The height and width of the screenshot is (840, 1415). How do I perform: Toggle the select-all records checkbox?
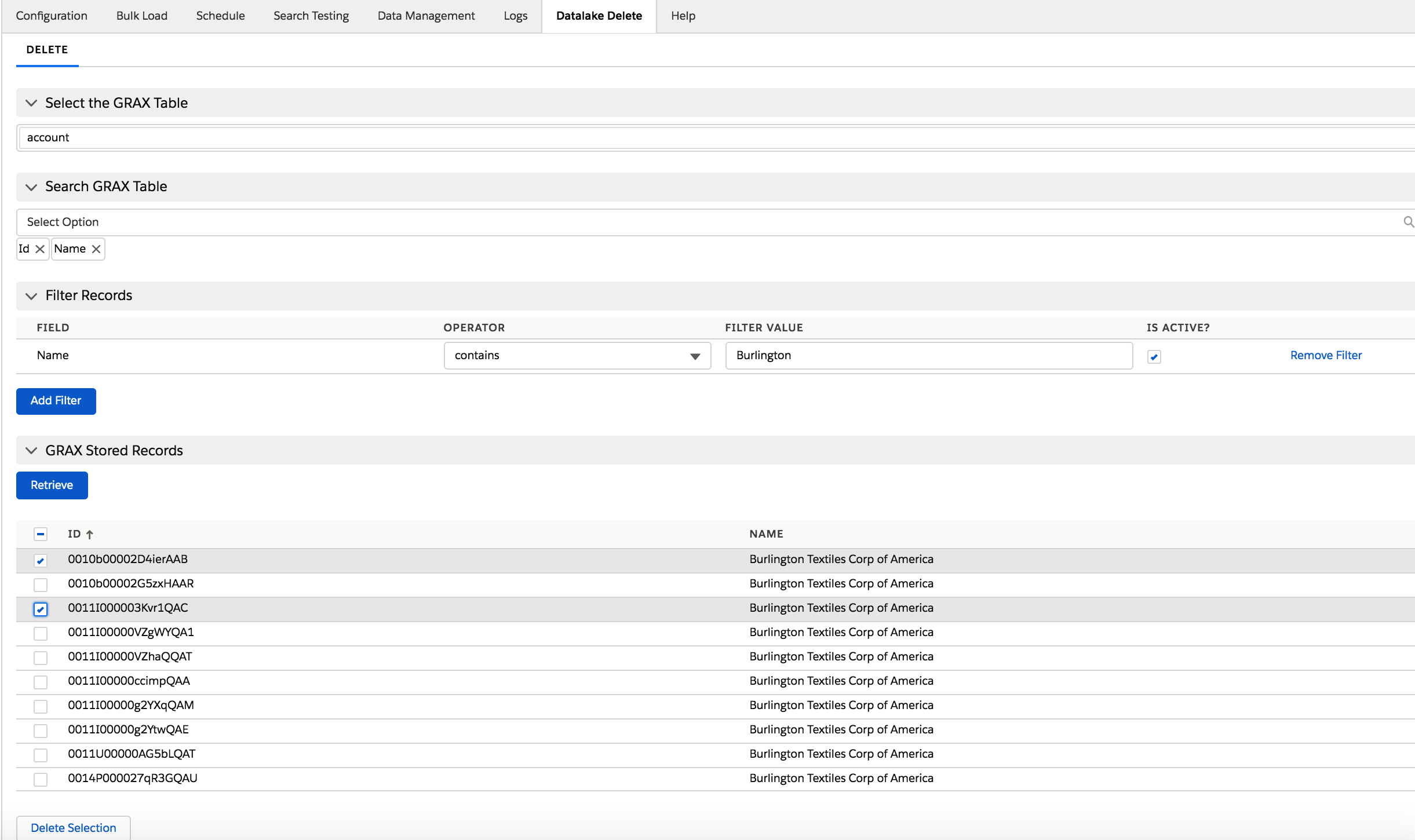click(x=41, y=534)
